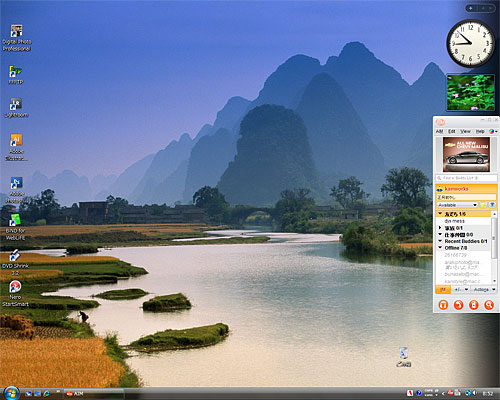Click the AIM taskbar button

(93, 394)
